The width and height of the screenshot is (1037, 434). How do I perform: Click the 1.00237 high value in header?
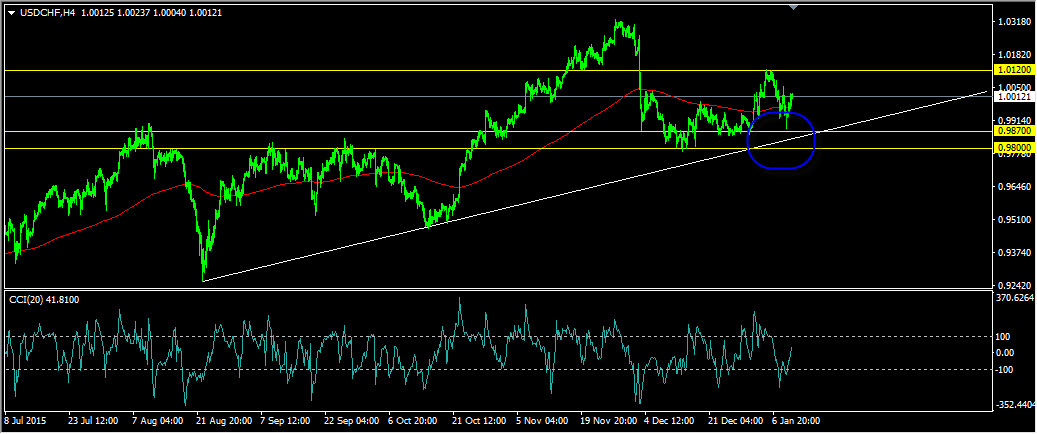coord(133,13)
